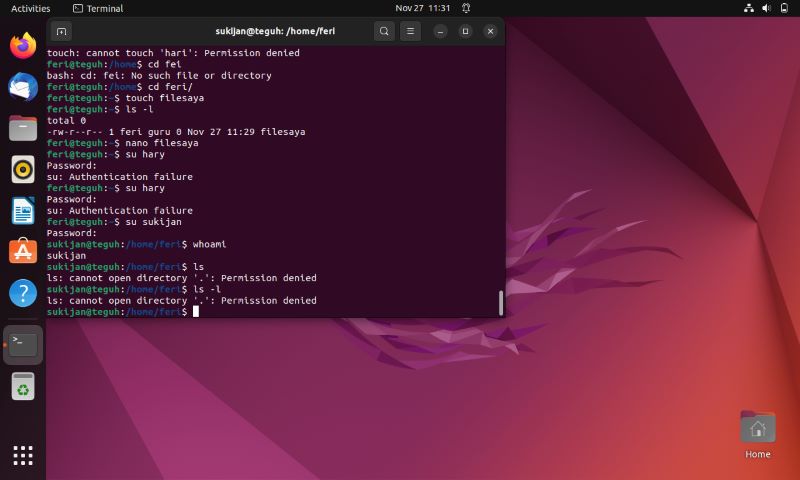
Task: Click the 'whoami' command text
Action: pyautogui.click(x=209, y=244)
